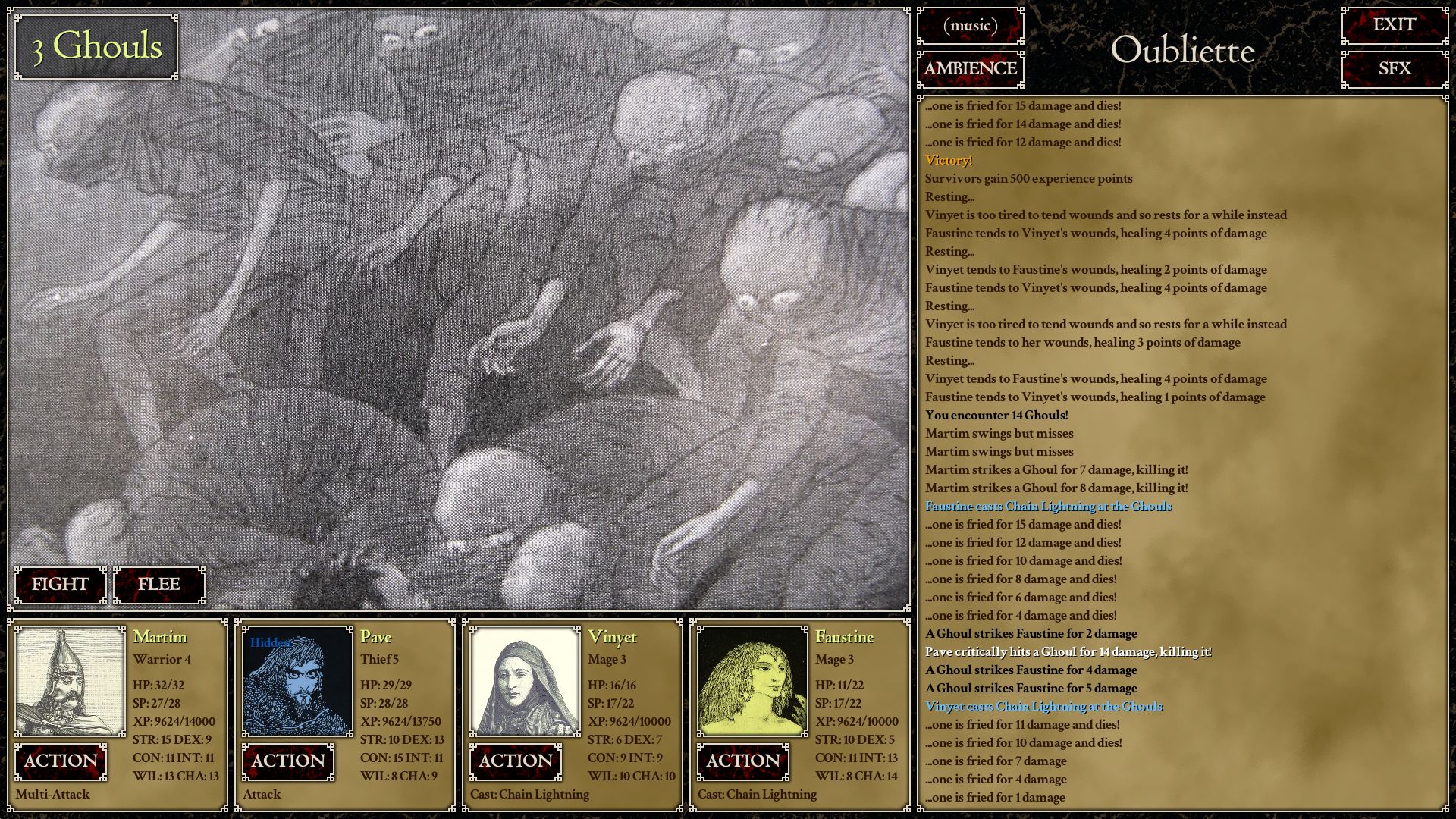Open Vinyet's ACTION menu
Viewport: 1456px width, 819px height.
(x=516, y=761)
